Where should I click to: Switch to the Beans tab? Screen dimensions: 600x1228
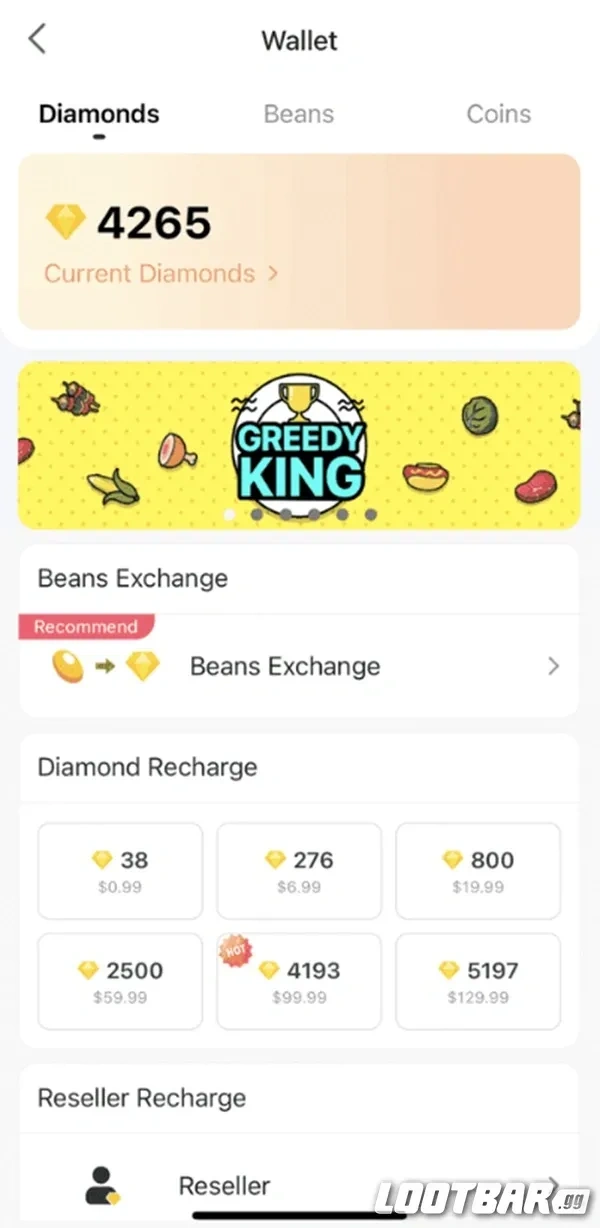[x=298, y=114]
